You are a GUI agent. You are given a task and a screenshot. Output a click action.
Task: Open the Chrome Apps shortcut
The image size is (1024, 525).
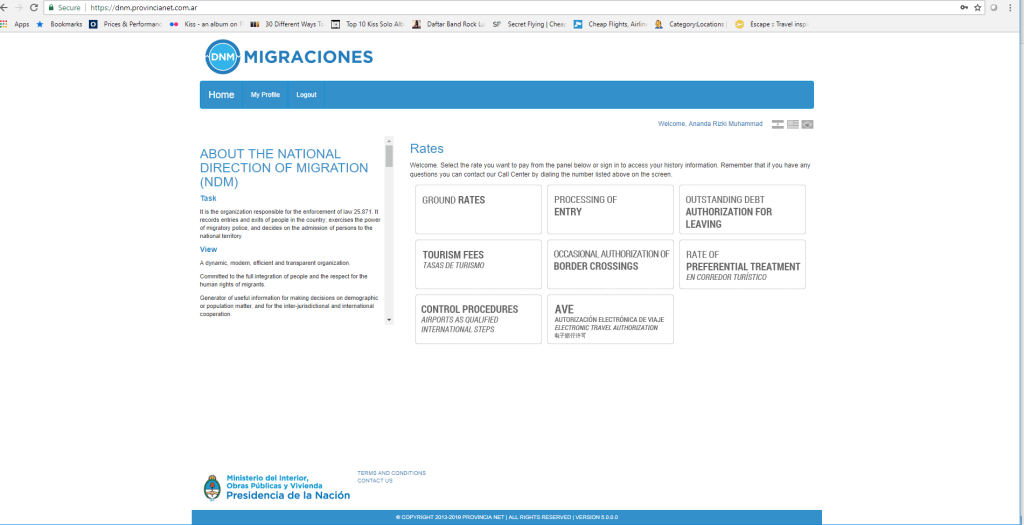pyautogui.click(x=16, y=24)
